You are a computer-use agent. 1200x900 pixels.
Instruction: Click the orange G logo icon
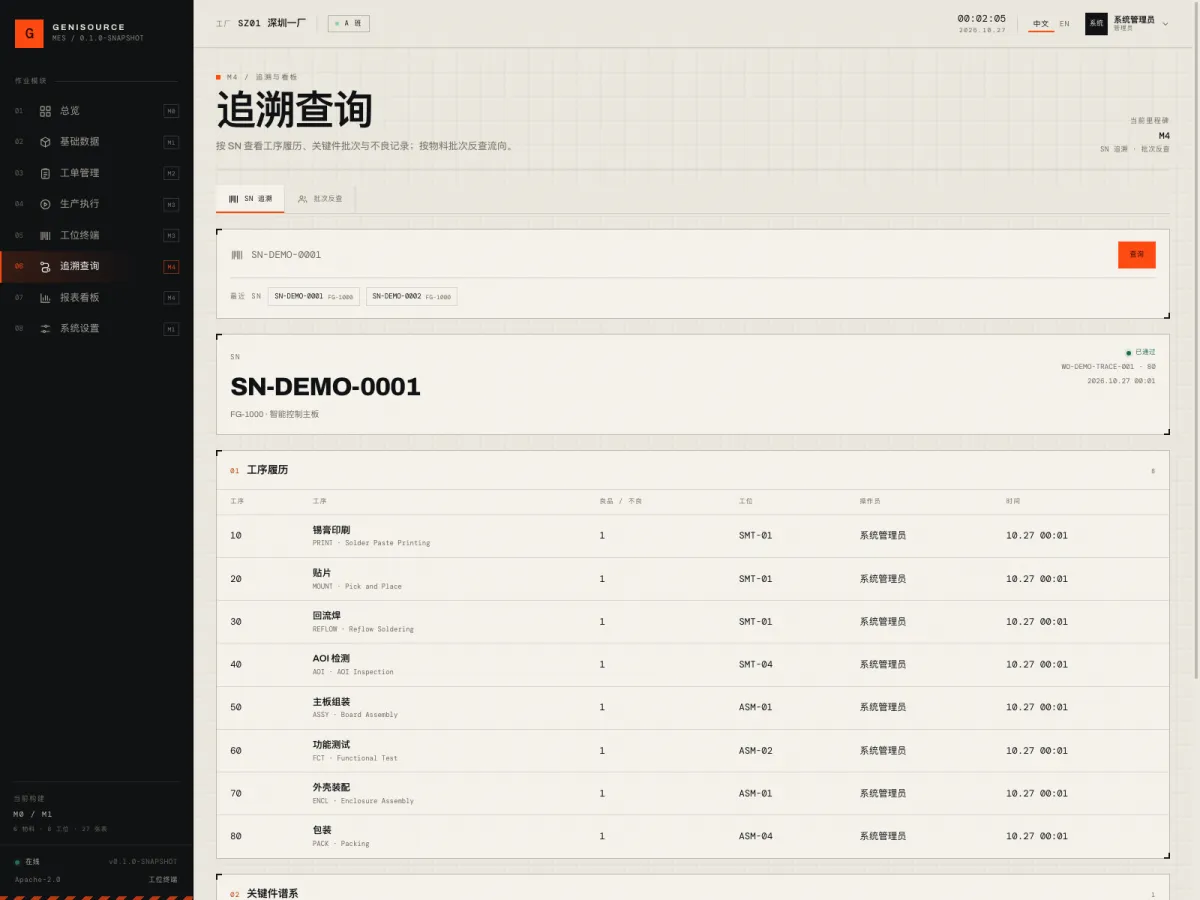[29, 33]
